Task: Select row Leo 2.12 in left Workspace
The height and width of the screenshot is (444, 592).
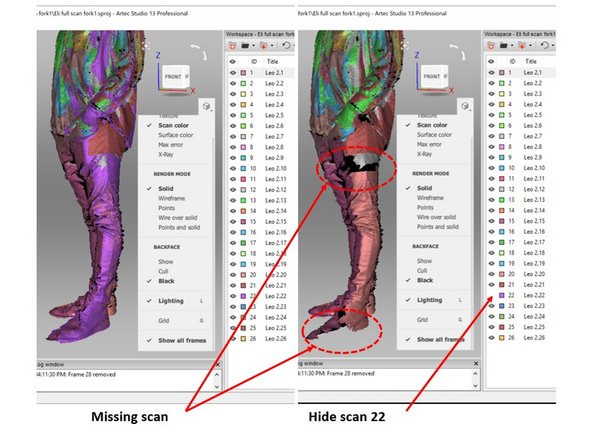Action: (x=261, y=190)
